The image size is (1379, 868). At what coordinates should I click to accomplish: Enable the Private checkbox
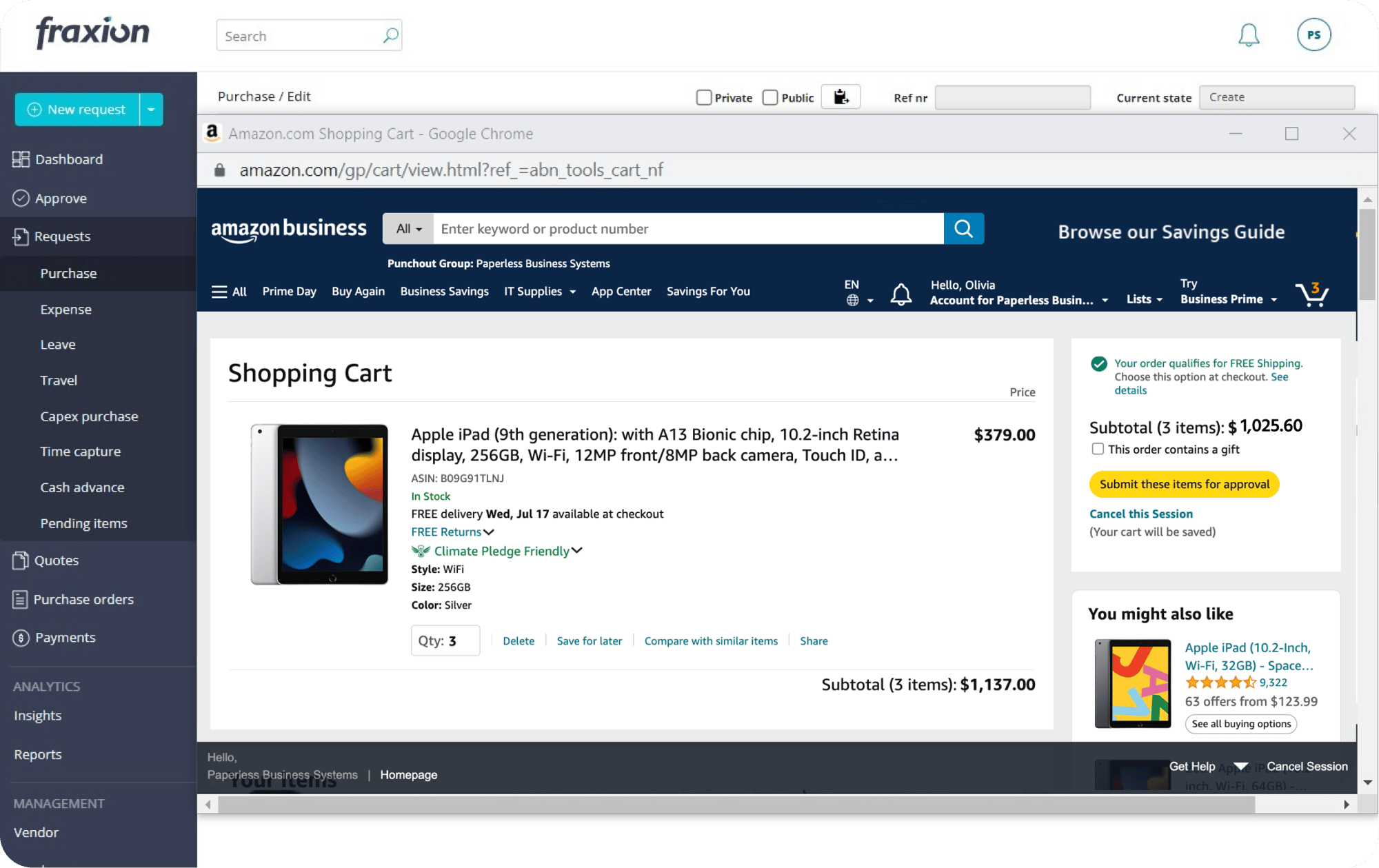(703, 97)
